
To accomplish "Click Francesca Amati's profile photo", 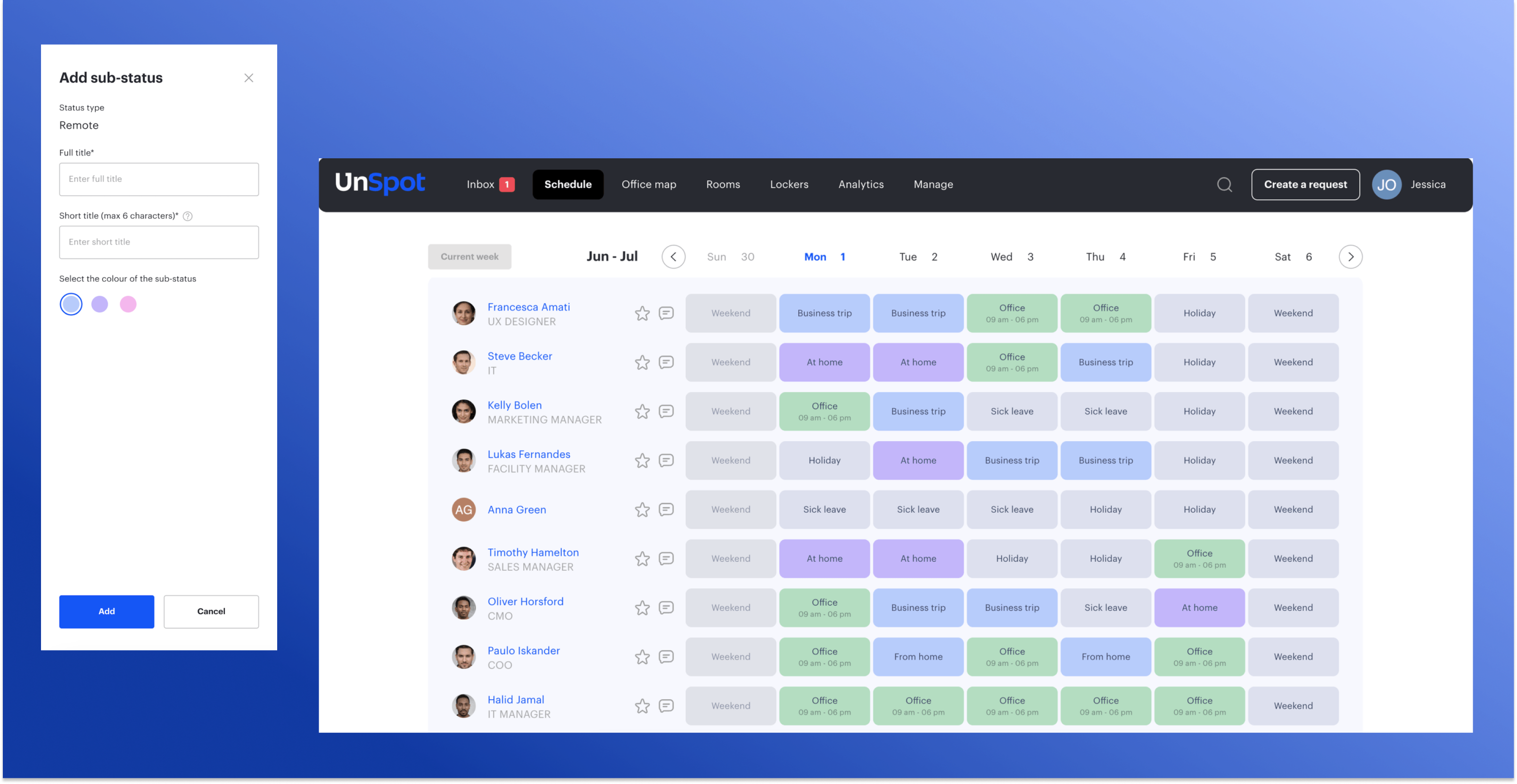I will 463,313.
